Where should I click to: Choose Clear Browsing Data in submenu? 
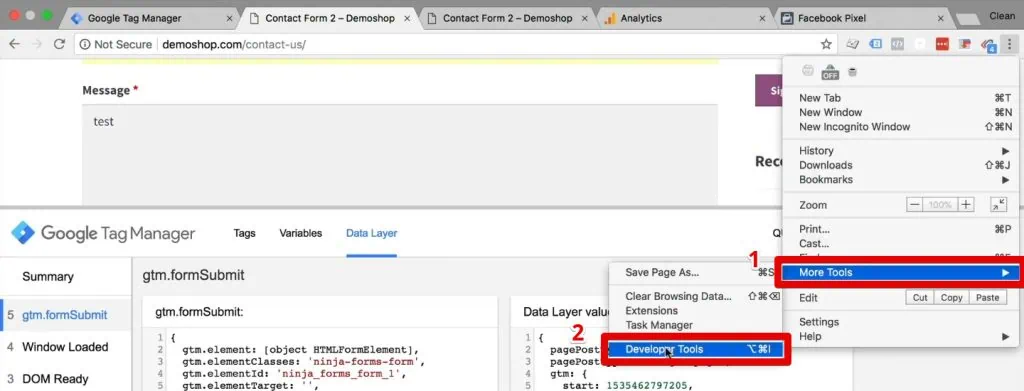[696, 296]
